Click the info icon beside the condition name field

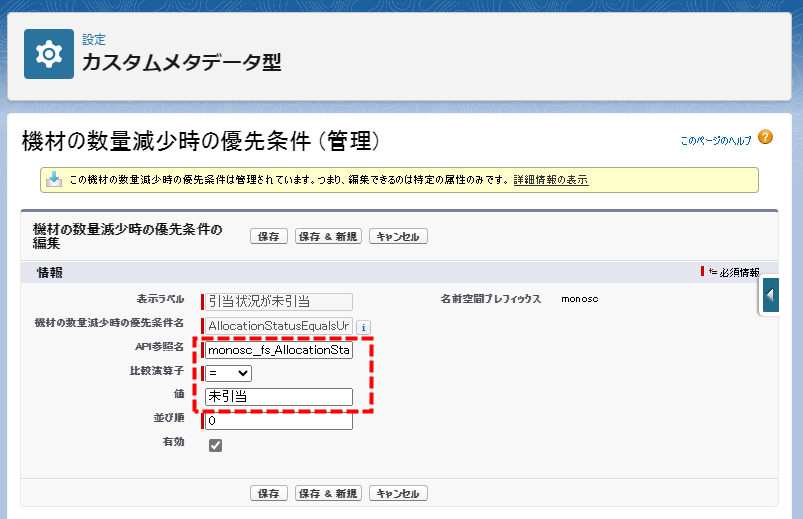(364, 327)
